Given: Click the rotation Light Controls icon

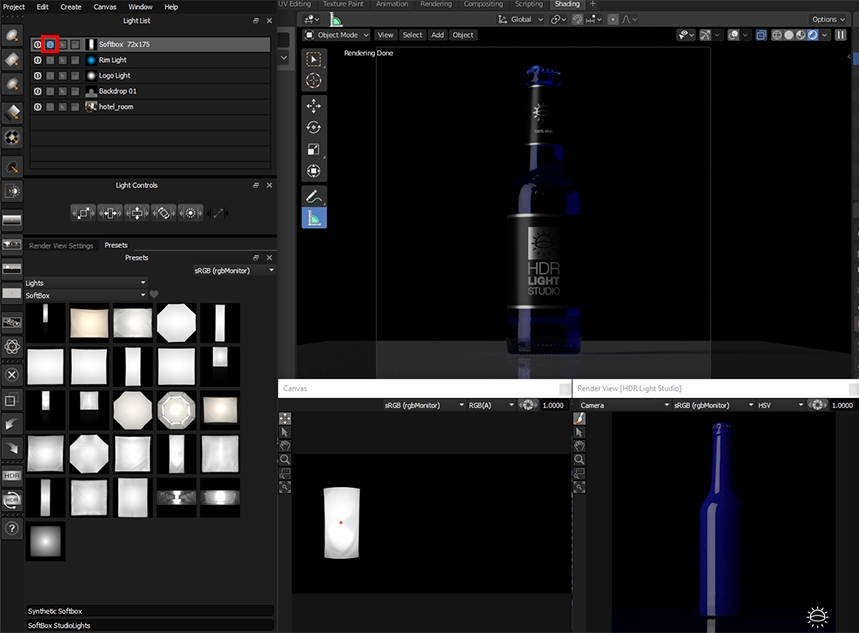Looking at the screenshot, I should click(164, 213).
